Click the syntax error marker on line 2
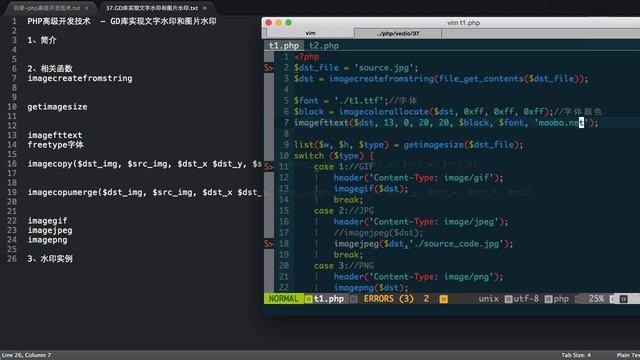The width and height of the screenshot is (640, 360). pyautogui.click(x=268, y=68)
